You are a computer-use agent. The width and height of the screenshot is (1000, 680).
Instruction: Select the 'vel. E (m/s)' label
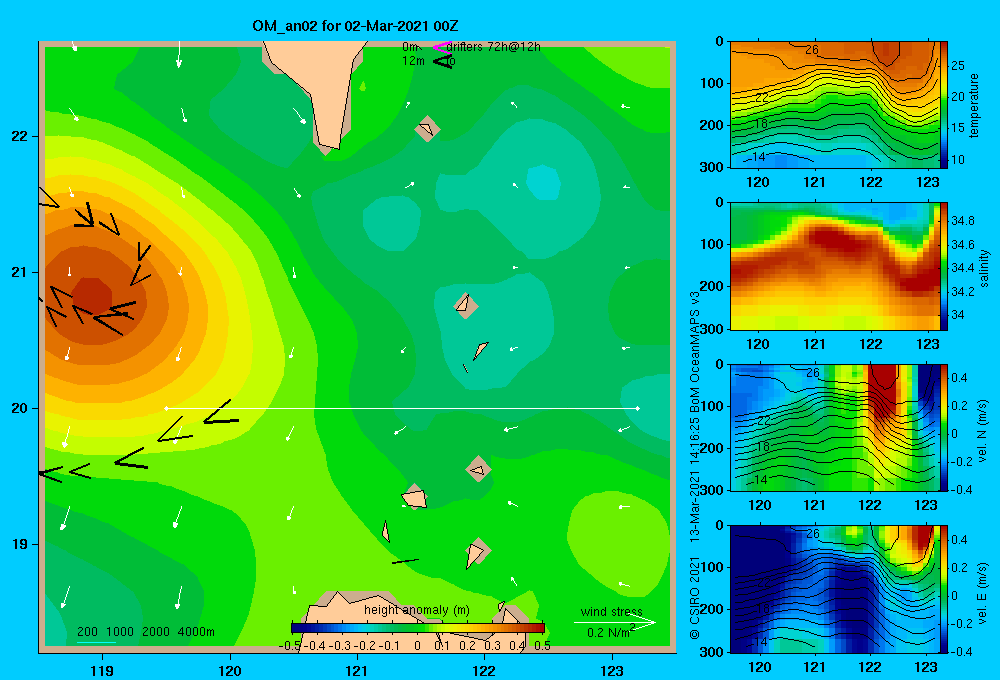click(x=982, y=593)
